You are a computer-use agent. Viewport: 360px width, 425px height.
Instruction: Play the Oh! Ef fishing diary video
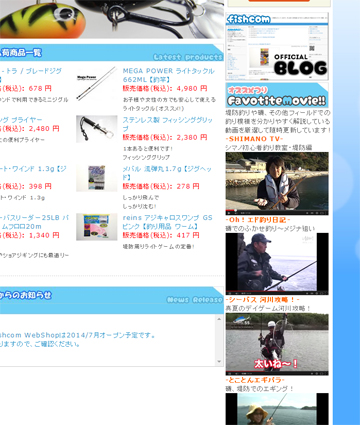click(x=277, y=264)
